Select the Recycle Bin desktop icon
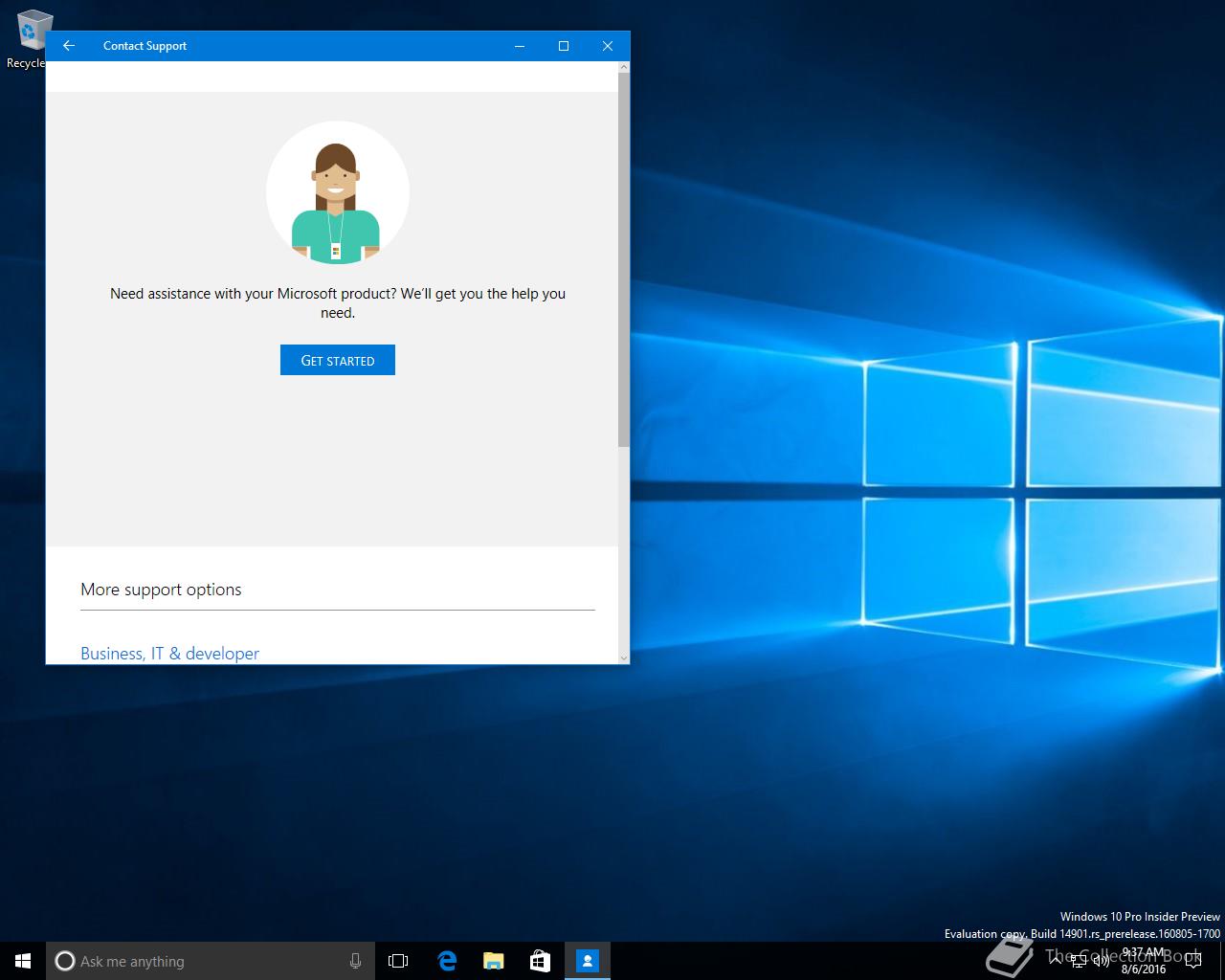The width and height of the screenshot is (1225, 980). [33, 39]
